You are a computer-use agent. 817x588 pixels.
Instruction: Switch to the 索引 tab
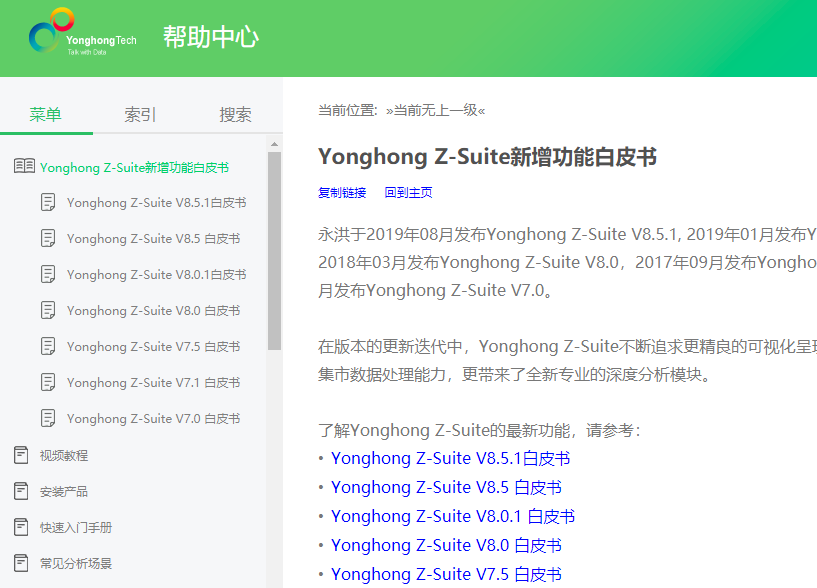click(x=140, y=114)
